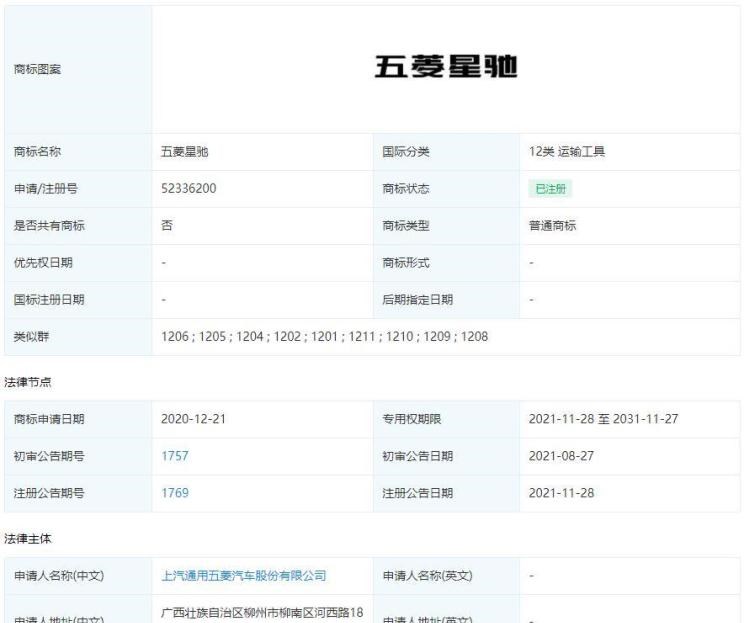
Task: Click the 专用权期限 label
Action: point(412,419)
